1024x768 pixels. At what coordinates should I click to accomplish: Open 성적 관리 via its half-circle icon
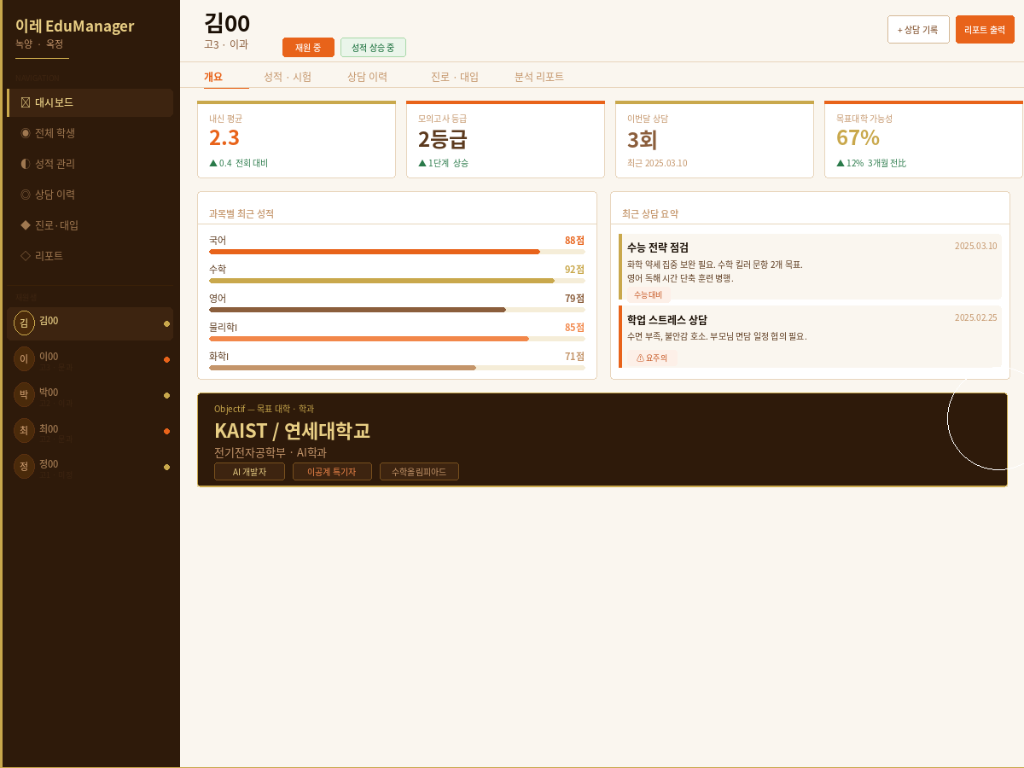(26, 164)
